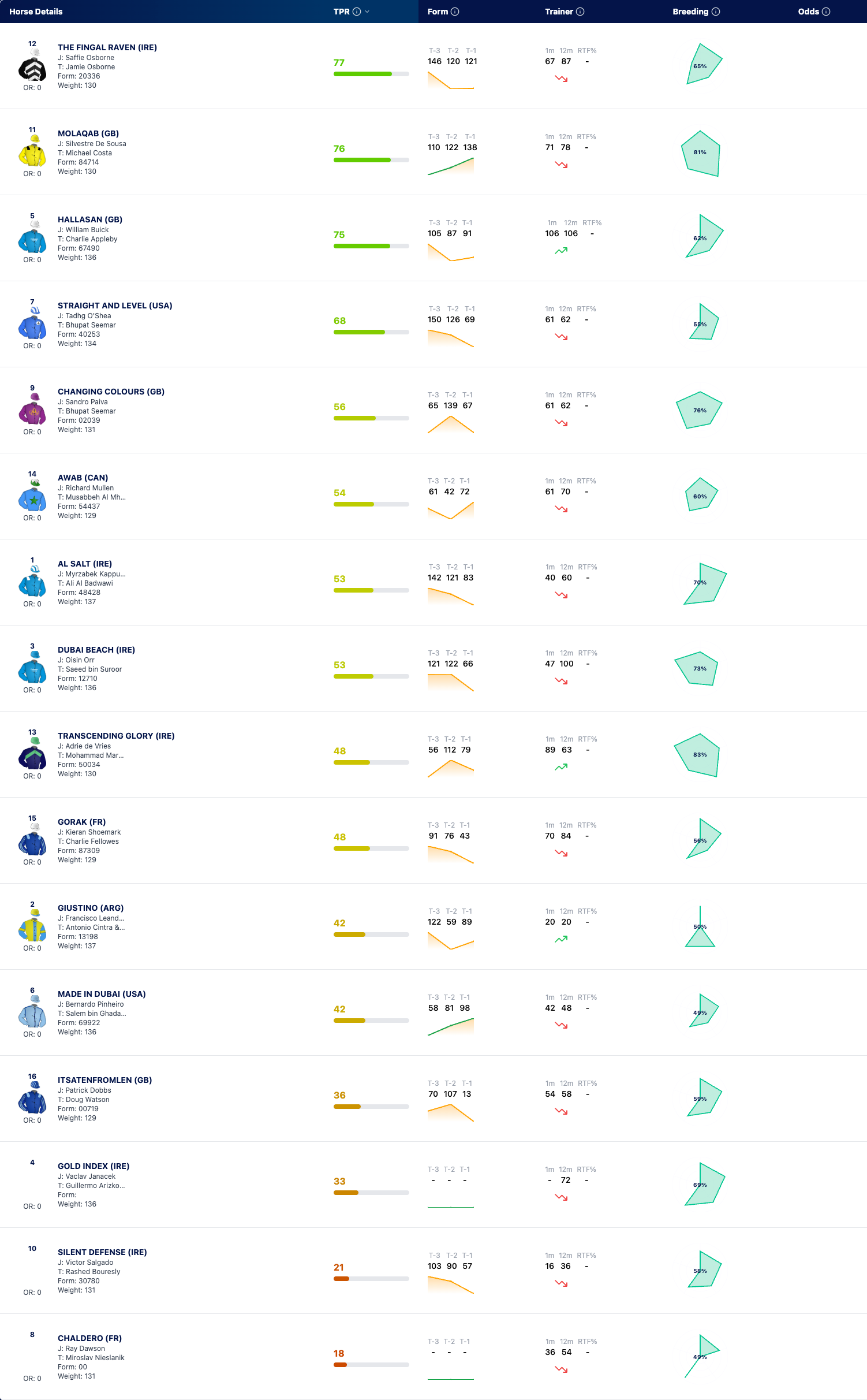Click Hallasan's upward trainer trend arrow
Image resolution: width=867 pixels, height=1400 pixels.
pyautogui.click(x=561, y=251)
